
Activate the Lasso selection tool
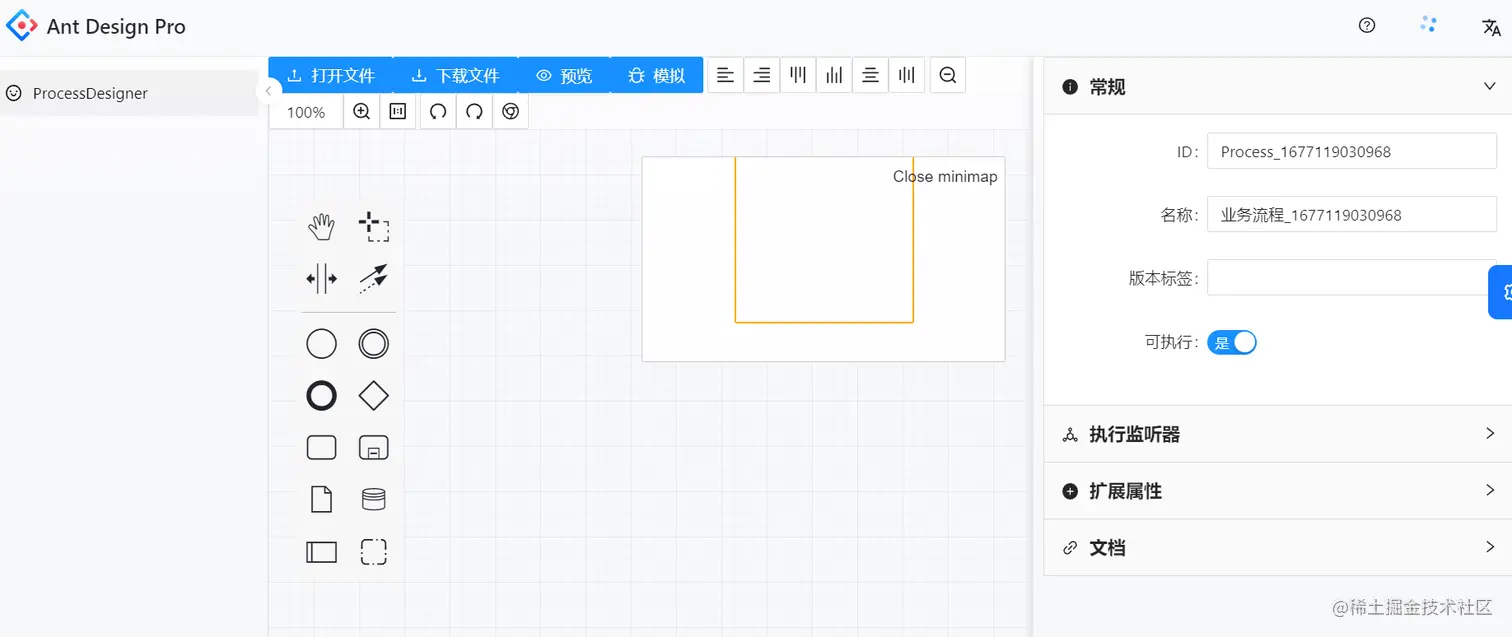[373, 227]
